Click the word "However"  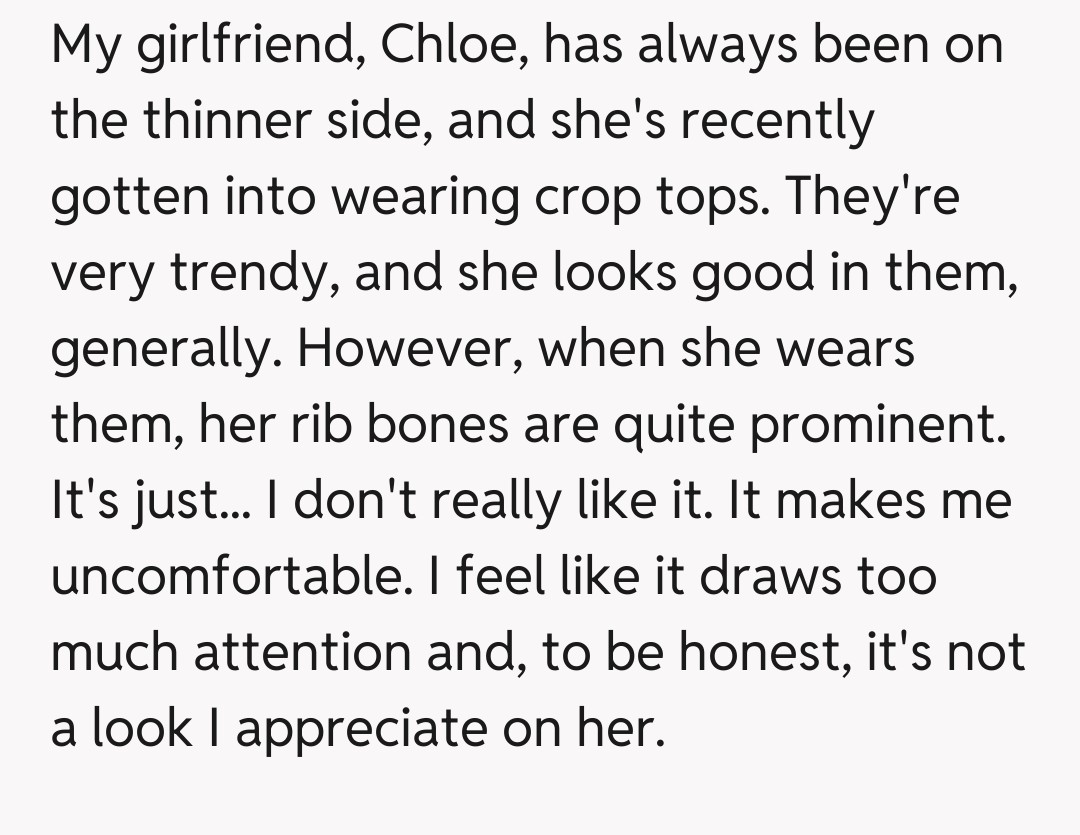point(399,350)
